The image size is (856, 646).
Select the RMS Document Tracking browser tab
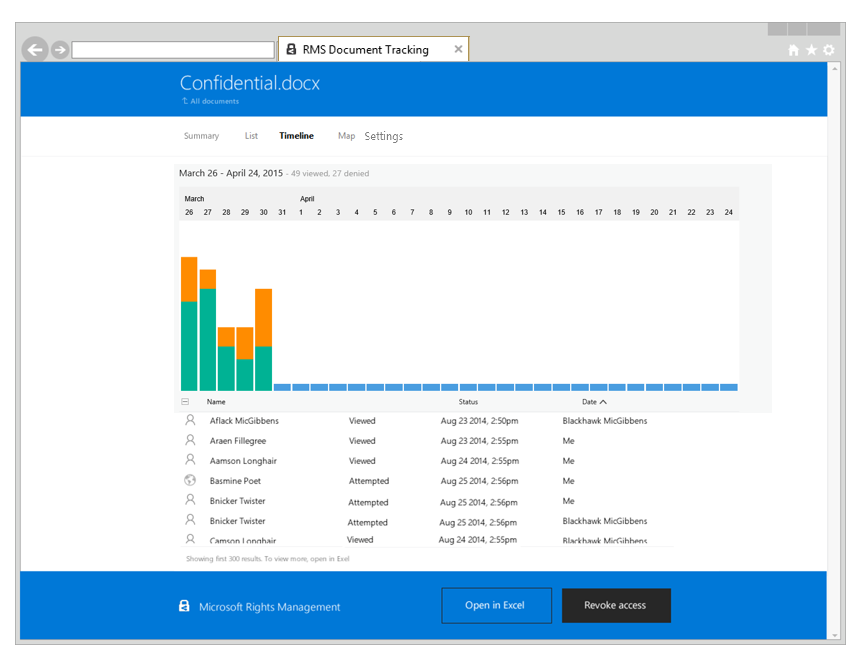[373, 49]
